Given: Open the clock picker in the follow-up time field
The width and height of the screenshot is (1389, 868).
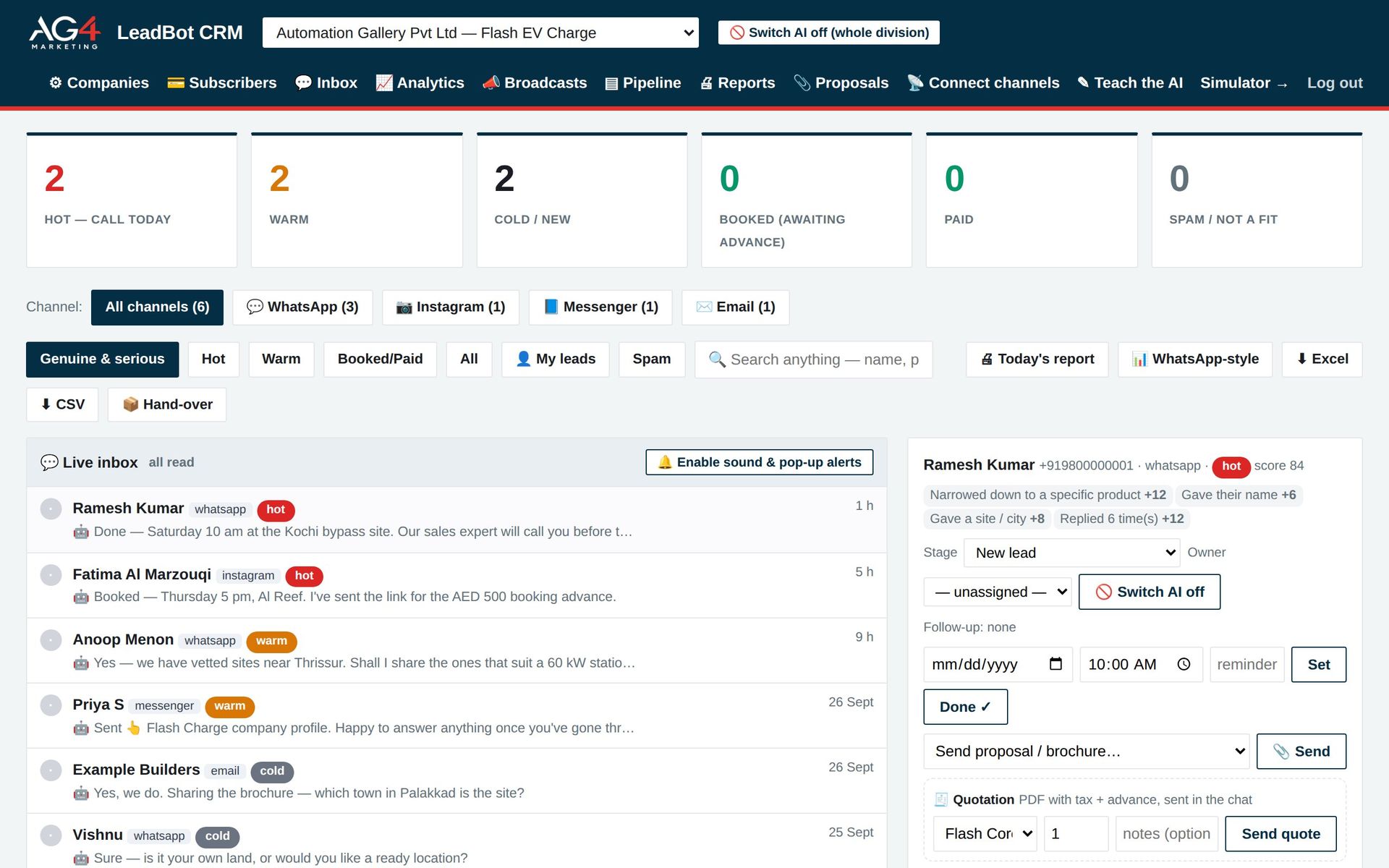Looking at the screenshot, I should [x=1184, y=664].
